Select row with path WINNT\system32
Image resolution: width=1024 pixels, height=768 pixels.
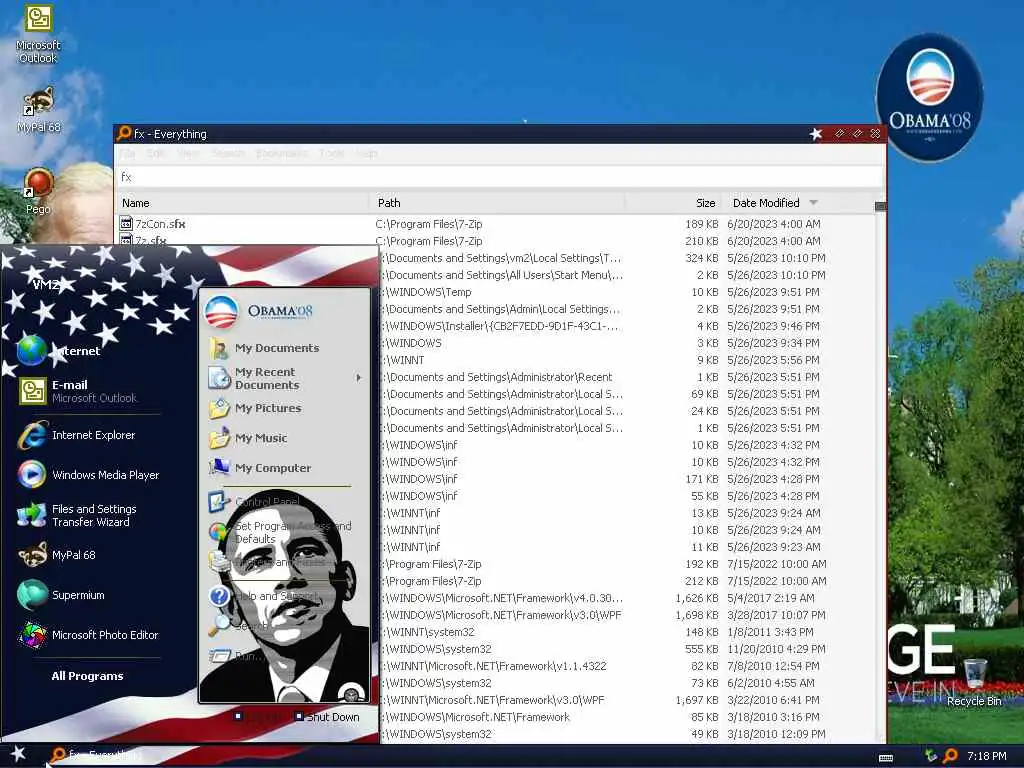coord(629,632)
